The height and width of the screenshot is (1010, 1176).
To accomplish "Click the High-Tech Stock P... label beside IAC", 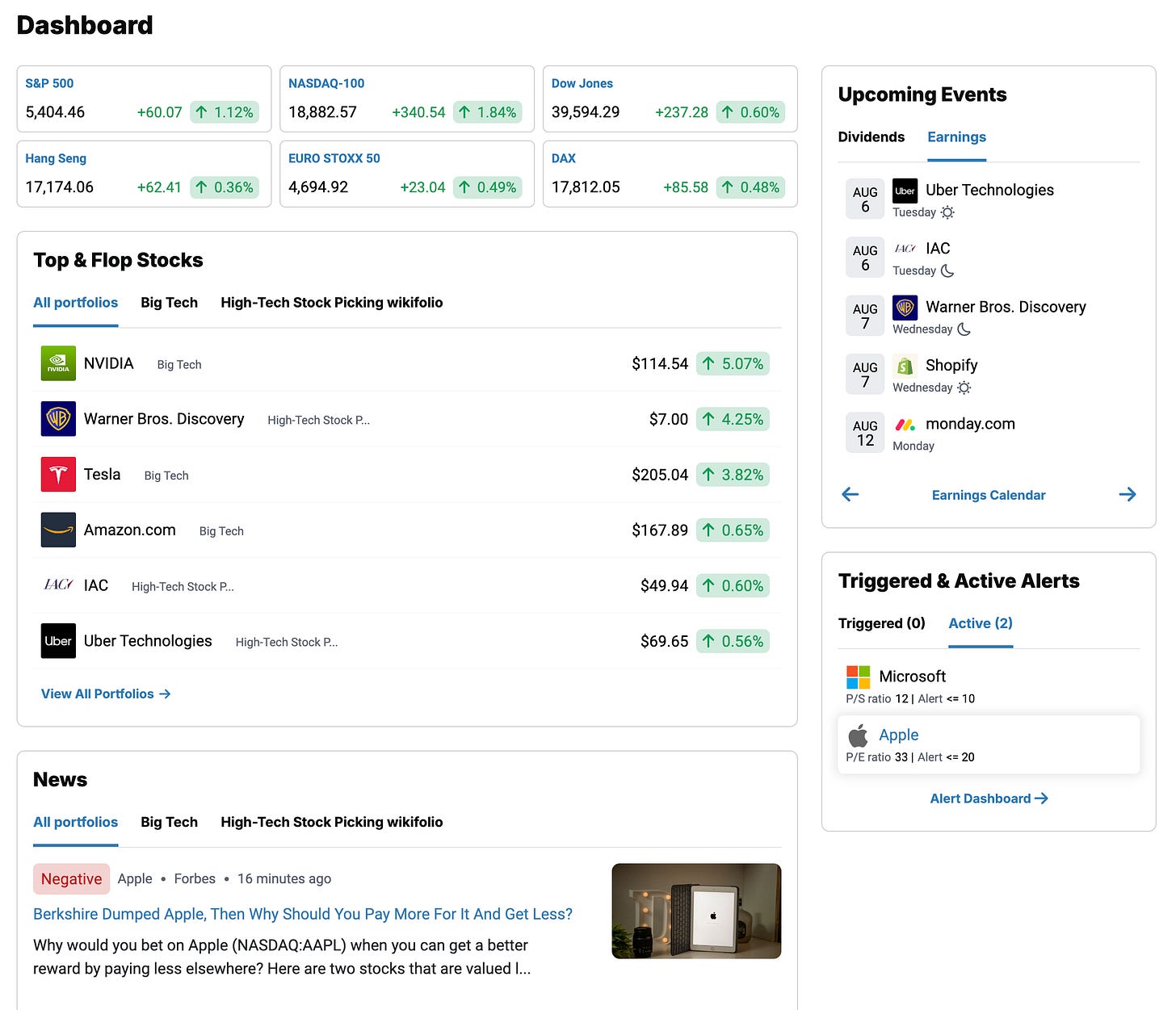I will [183, 587].
